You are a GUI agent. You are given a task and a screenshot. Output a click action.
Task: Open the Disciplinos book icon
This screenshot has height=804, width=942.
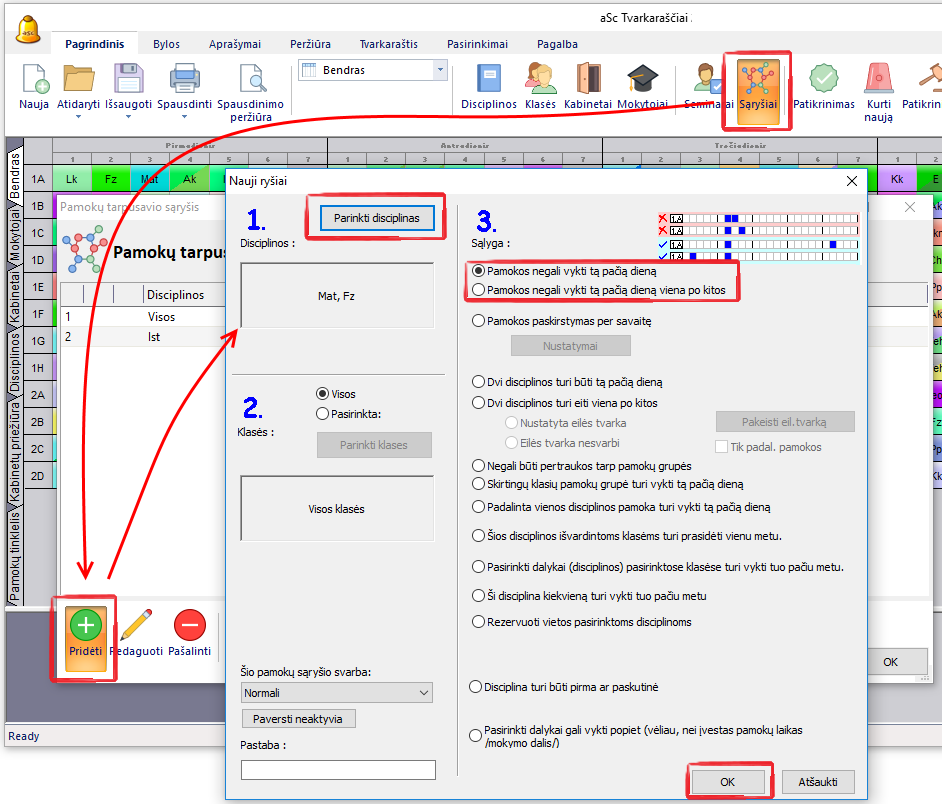tap(488, 80)
